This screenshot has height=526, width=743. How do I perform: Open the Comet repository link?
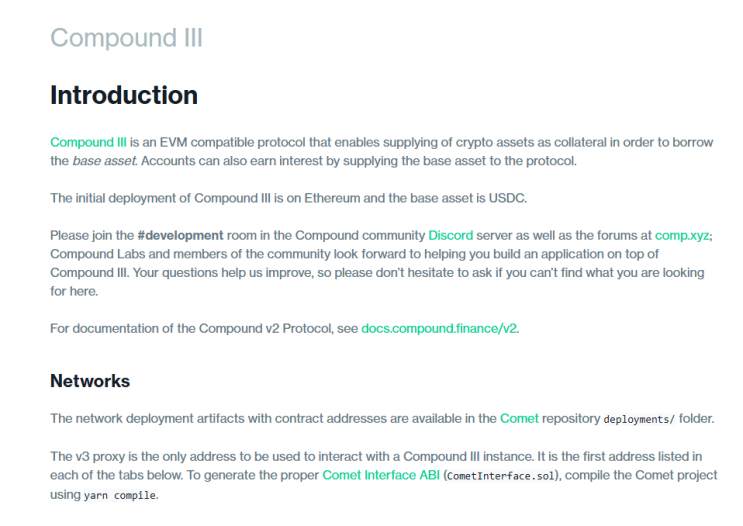[519, 418]
